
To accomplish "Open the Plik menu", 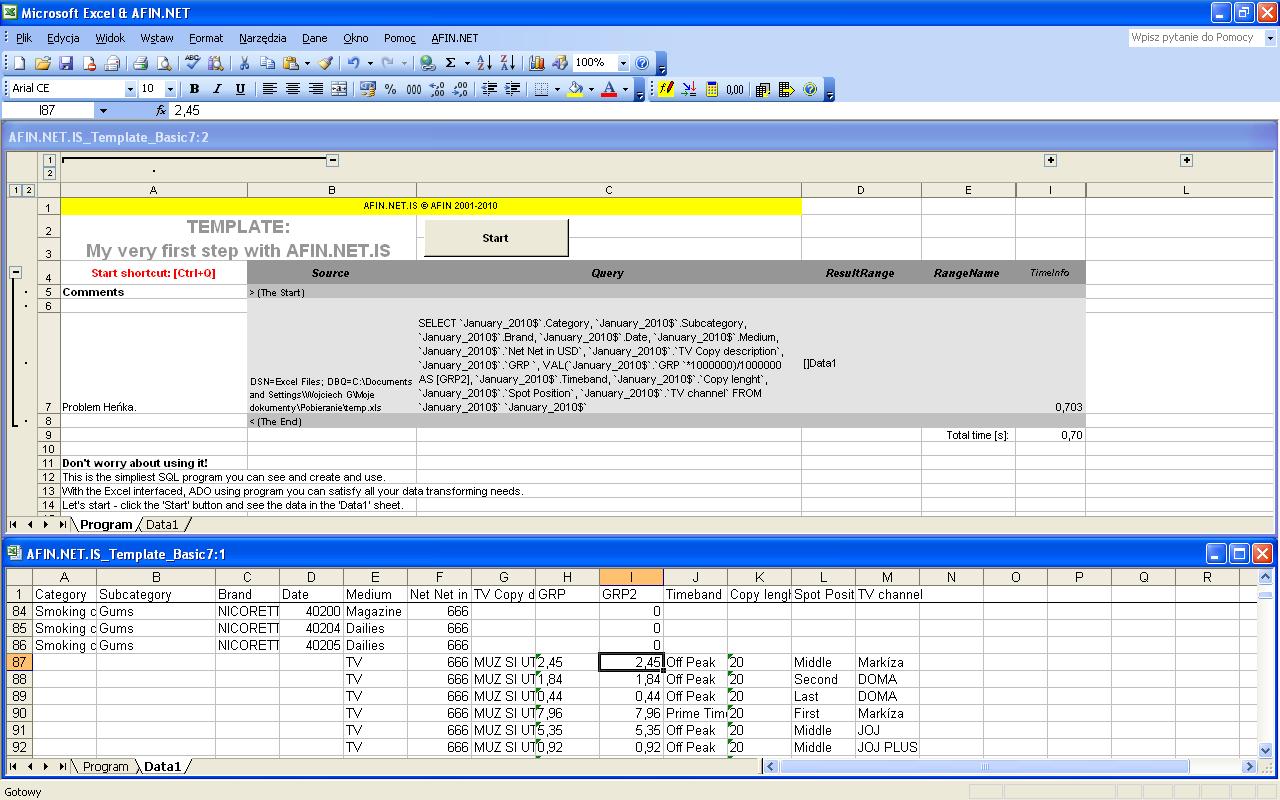I will coord(24,38).
